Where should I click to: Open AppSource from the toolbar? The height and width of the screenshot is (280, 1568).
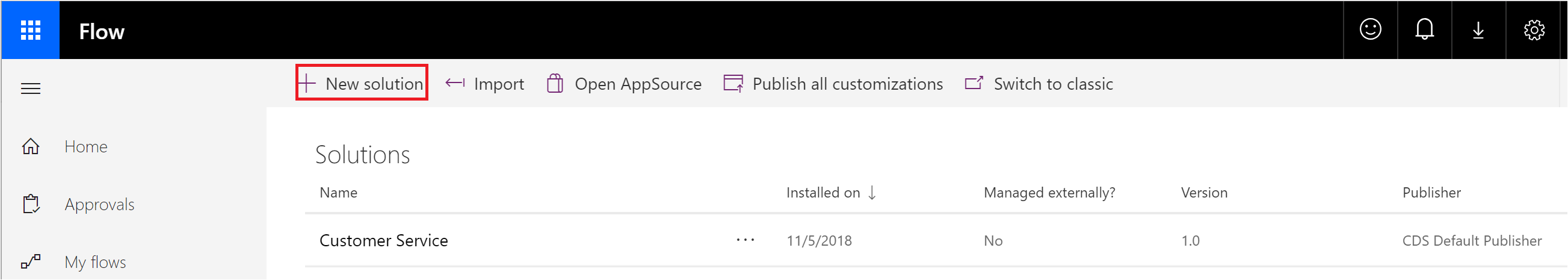[624, 83]
